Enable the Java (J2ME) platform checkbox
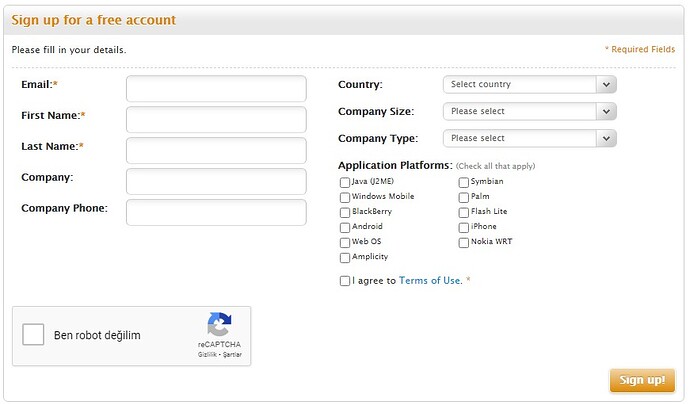This screenshot has width=690, height=404. pos(345,182)
